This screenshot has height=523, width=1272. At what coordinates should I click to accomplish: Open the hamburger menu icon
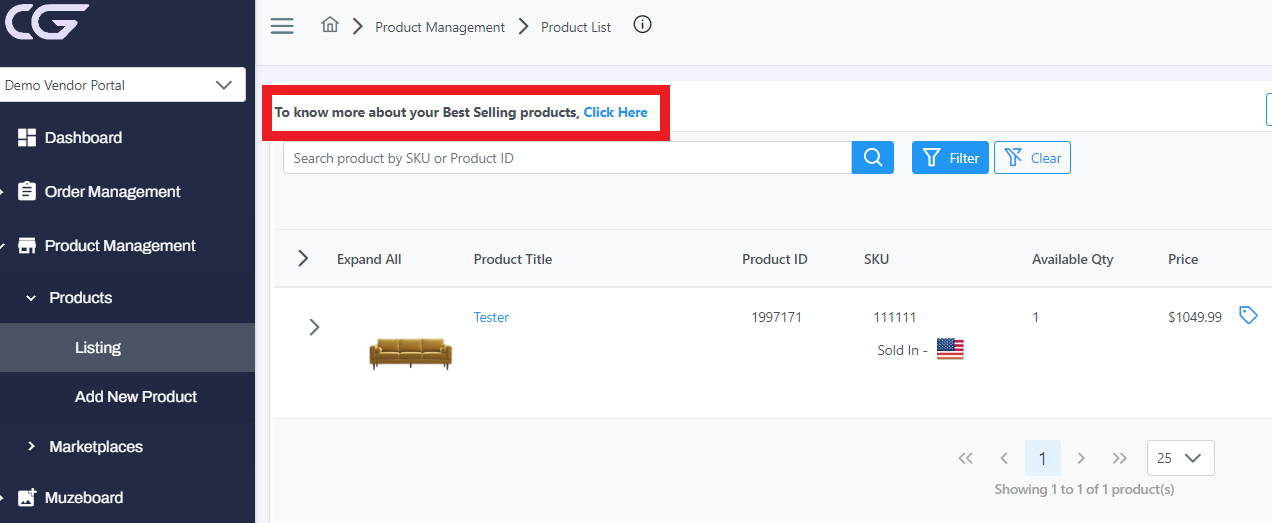tap(282, 26)
